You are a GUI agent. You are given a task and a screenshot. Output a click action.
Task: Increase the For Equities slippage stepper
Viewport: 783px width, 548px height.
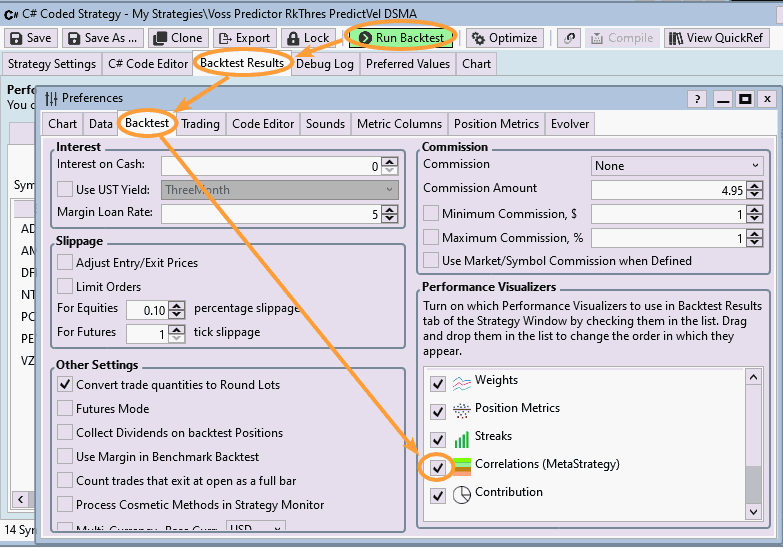[x=177, y=305]
